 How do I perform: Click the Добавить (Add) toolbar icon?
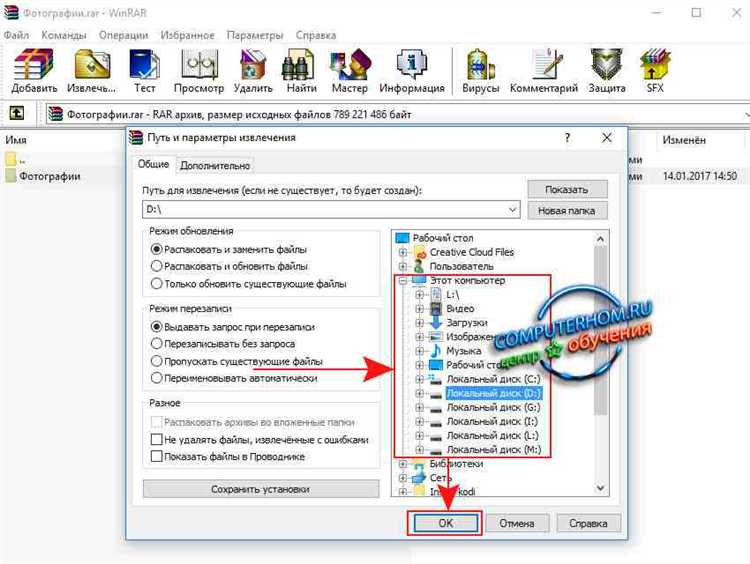34,70
